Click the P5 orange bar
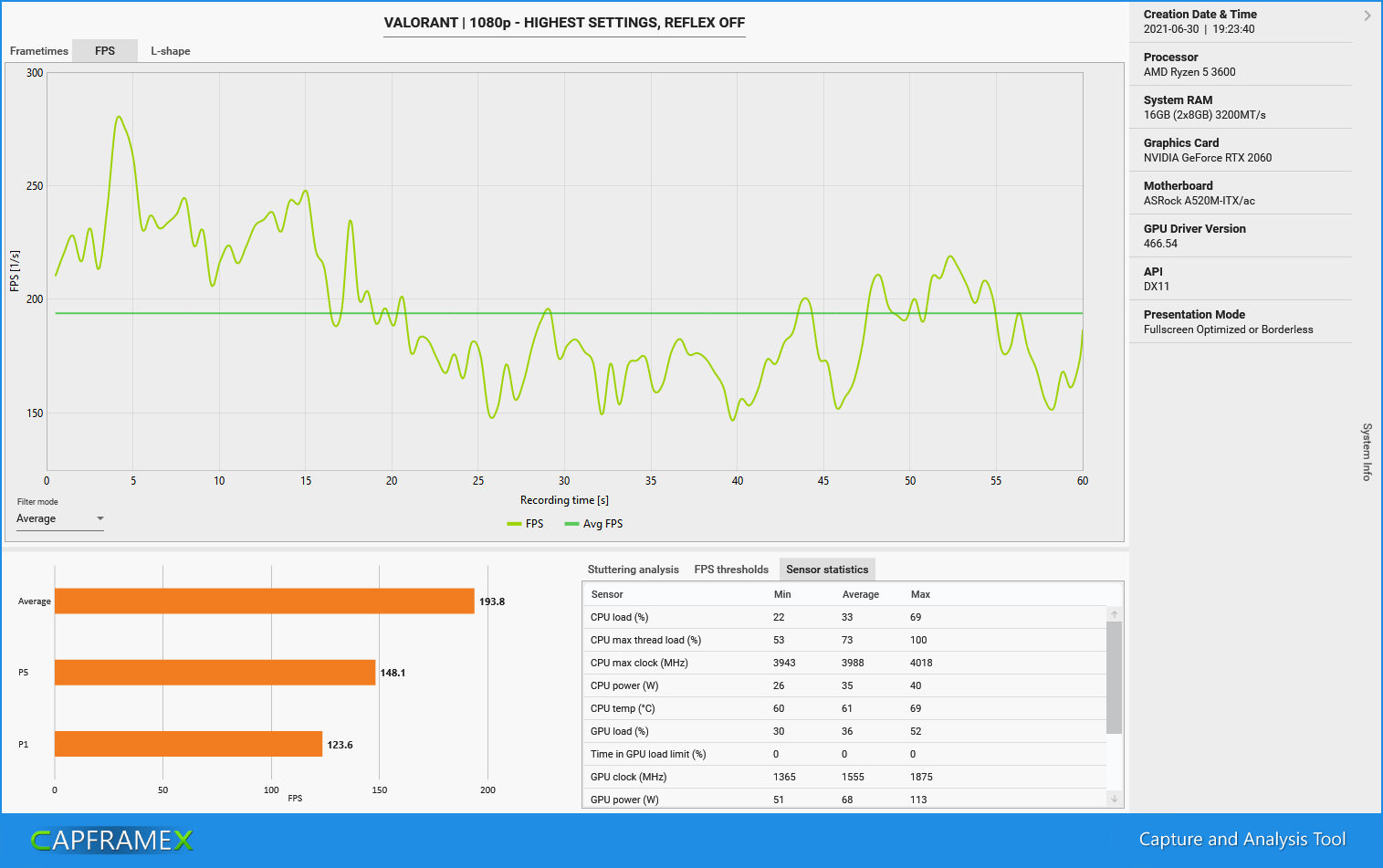This screenshot has width=1383, height=868. pos(215,672)
